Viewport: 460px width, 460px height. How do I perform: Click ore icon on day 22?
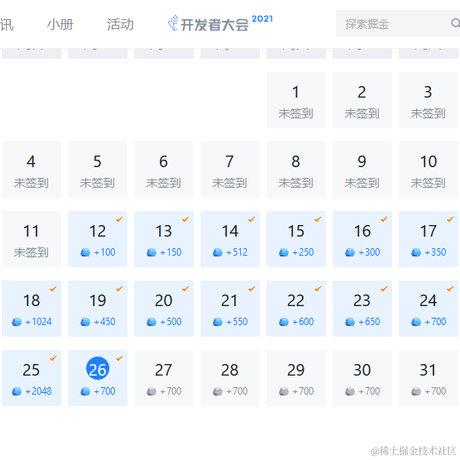[x=284, y=322]
